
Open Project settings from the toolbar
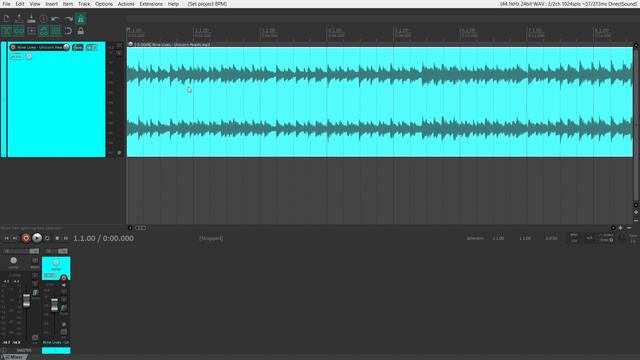[43, 19]
